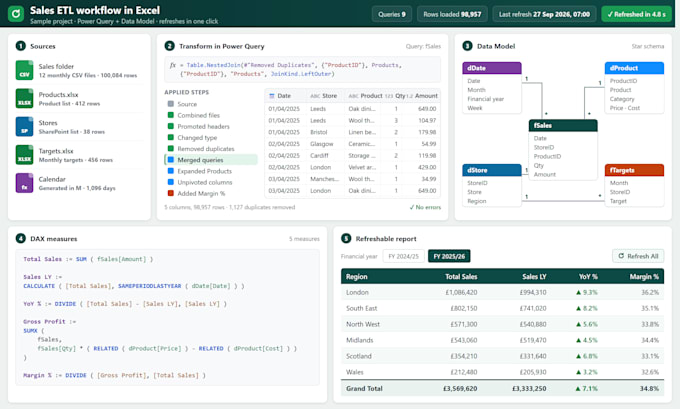Select the Removed duplicates step

click(x=211, y=149)
